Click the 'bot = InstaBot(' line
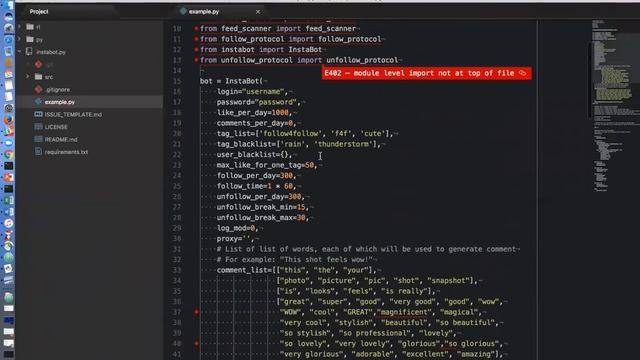The height and width of the screenshot is (360, 640). (231, 81)
